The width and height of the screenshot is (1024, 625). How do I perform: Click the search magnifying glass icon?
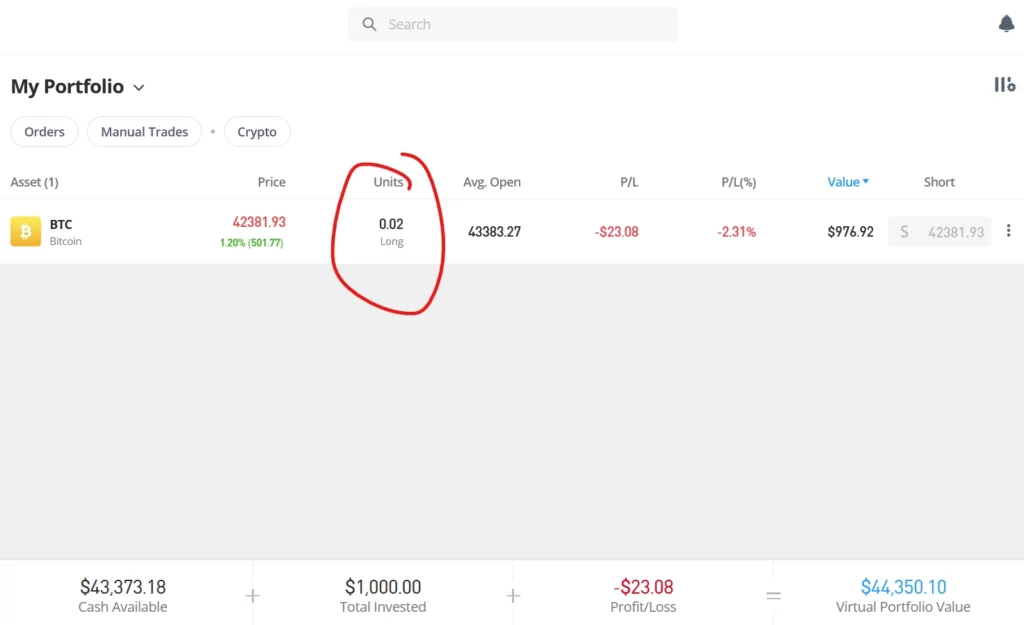(368, 23)
